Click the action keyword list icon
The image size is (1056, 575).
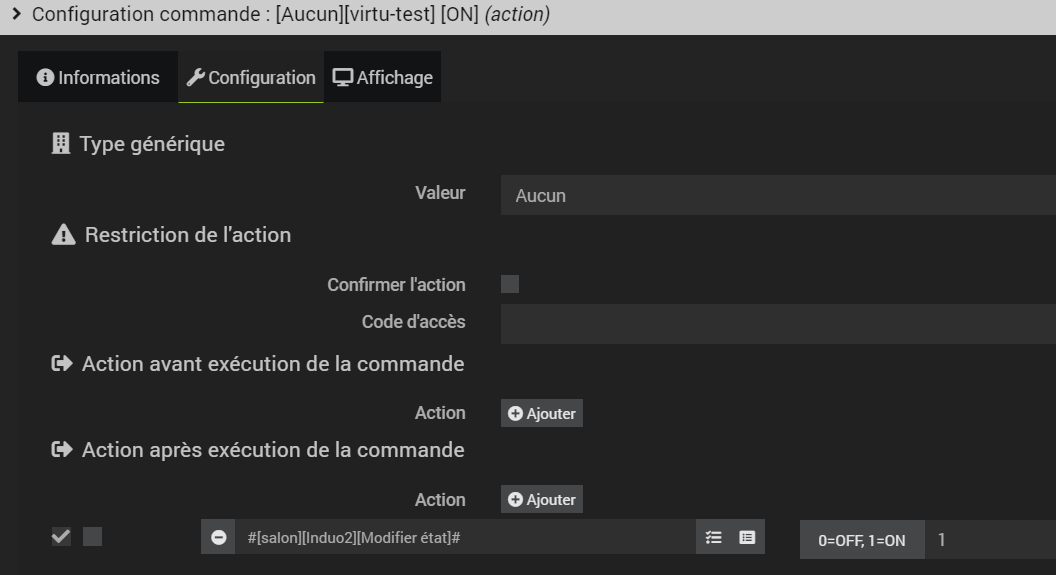tap(713, 537)
